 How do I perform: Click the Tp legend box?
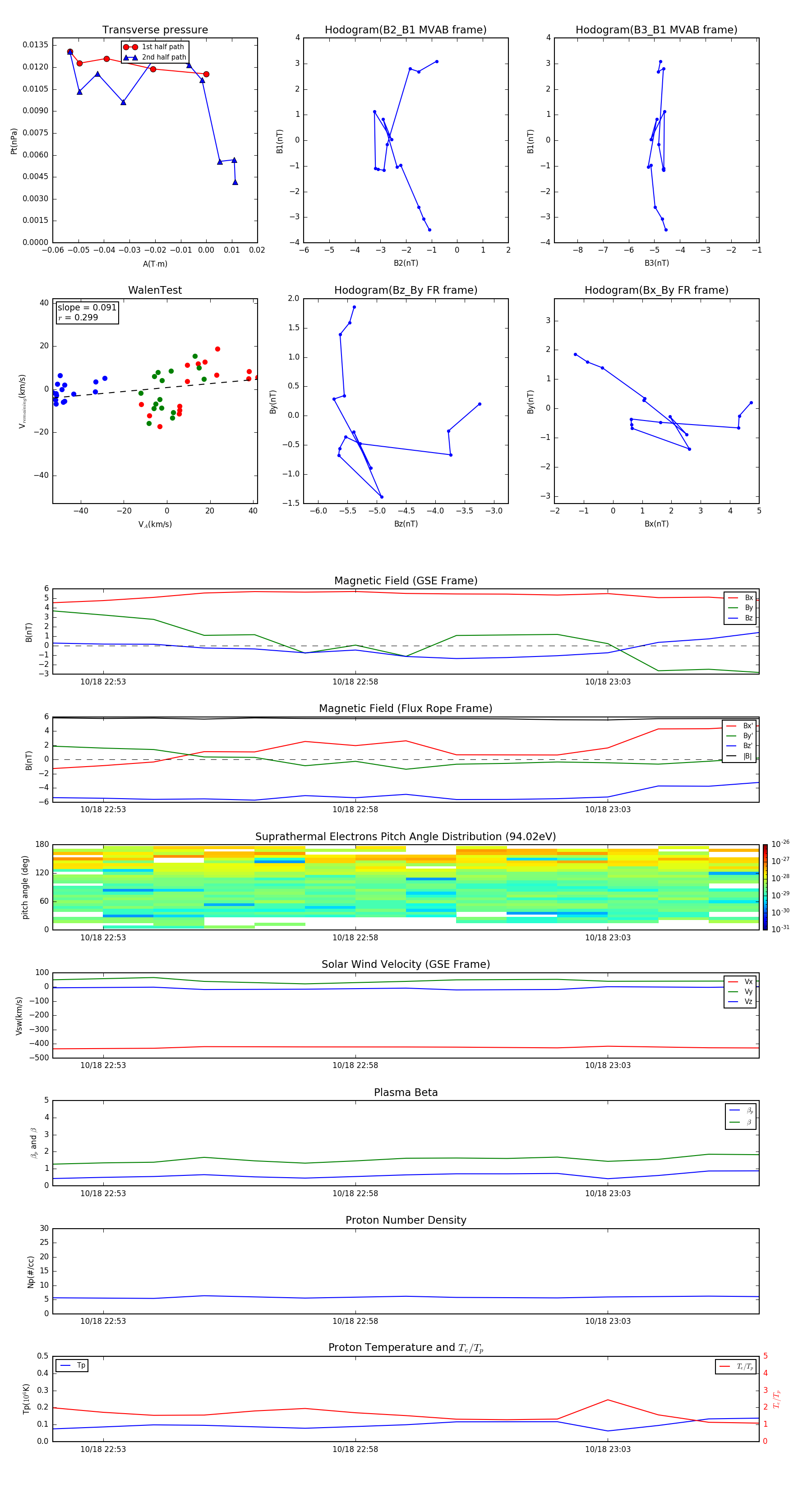pos(72,1366)
